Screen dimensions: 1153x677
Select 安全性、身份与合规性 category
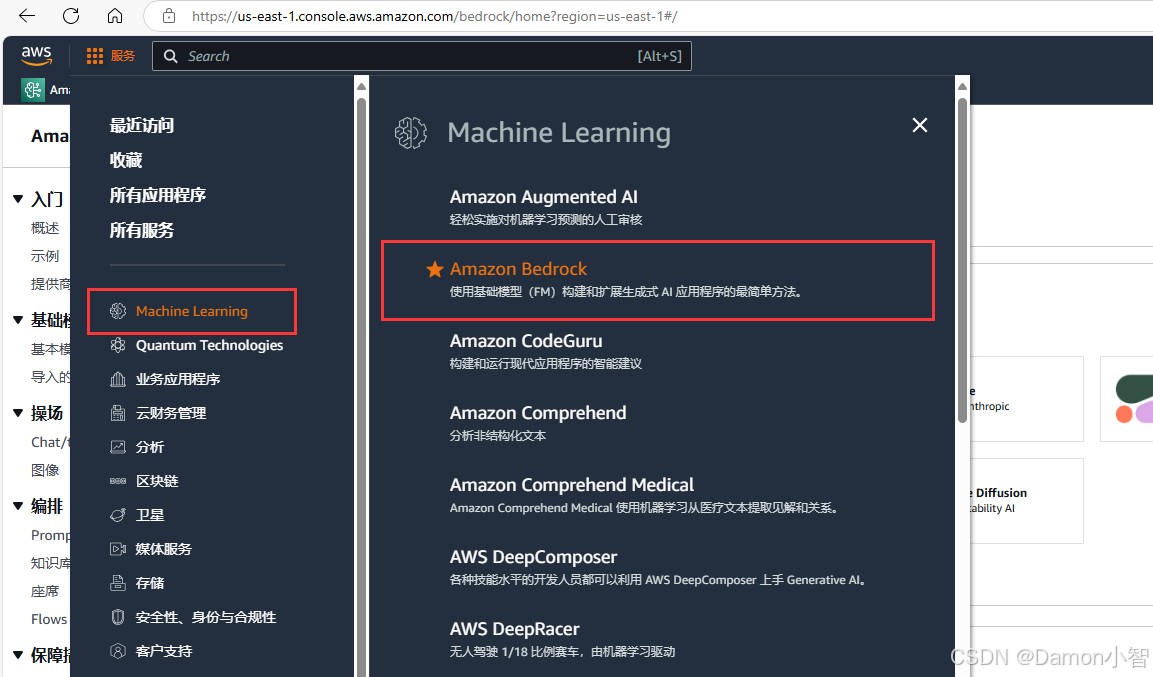point(206,617)
